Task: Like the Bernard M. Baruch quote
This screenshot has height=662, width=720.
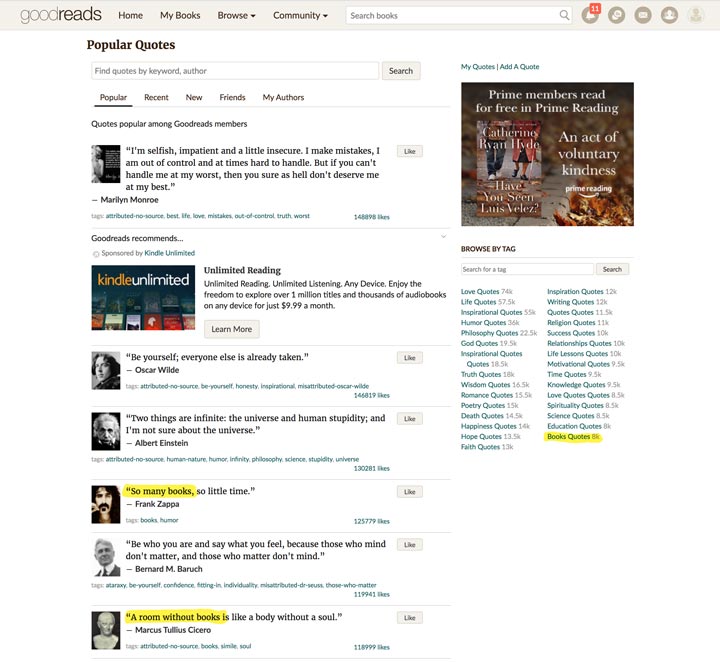Action: coord(410,544)
